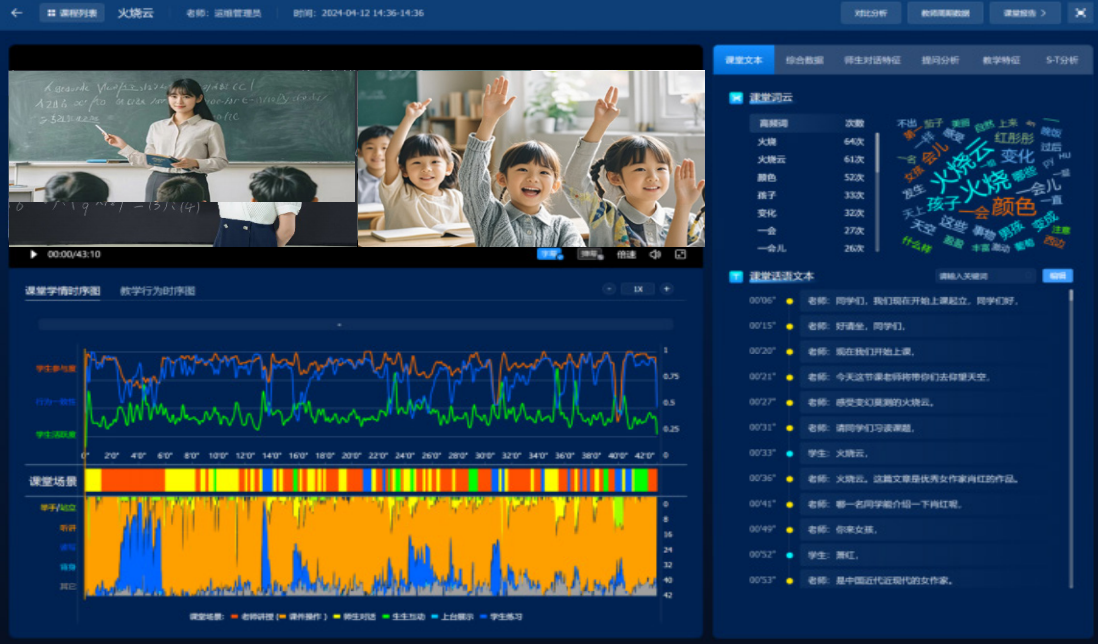The height and width of the screenshot is (644, 1098).
Task: Collapse the chart panel with small arrow bar
Action: [x=339, y=325]
